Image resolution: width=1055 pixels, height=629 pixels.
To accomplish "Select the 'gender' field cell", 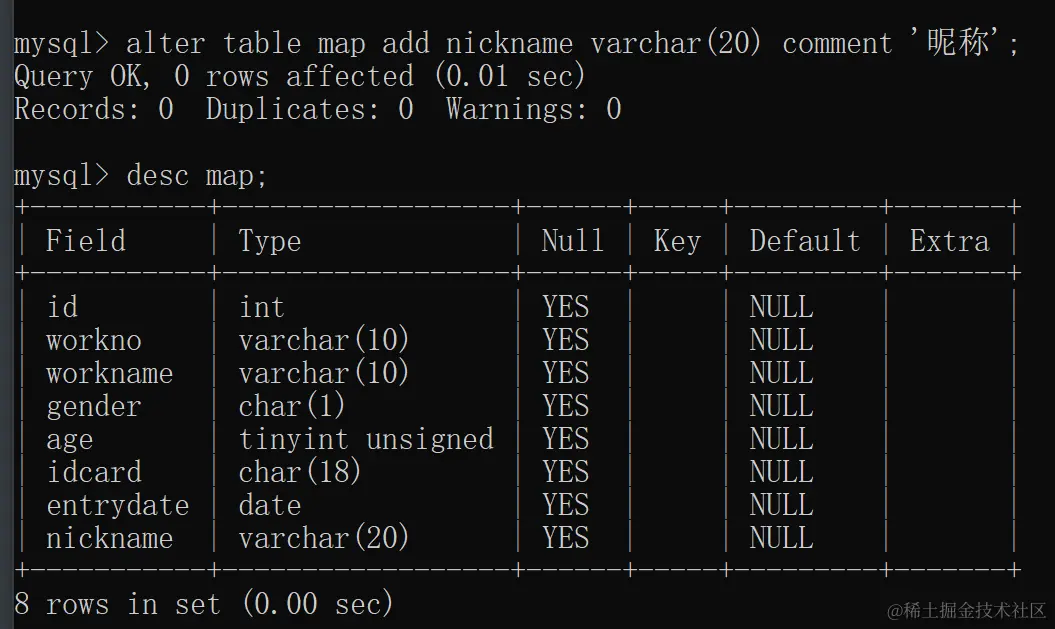I will (94, 406).
